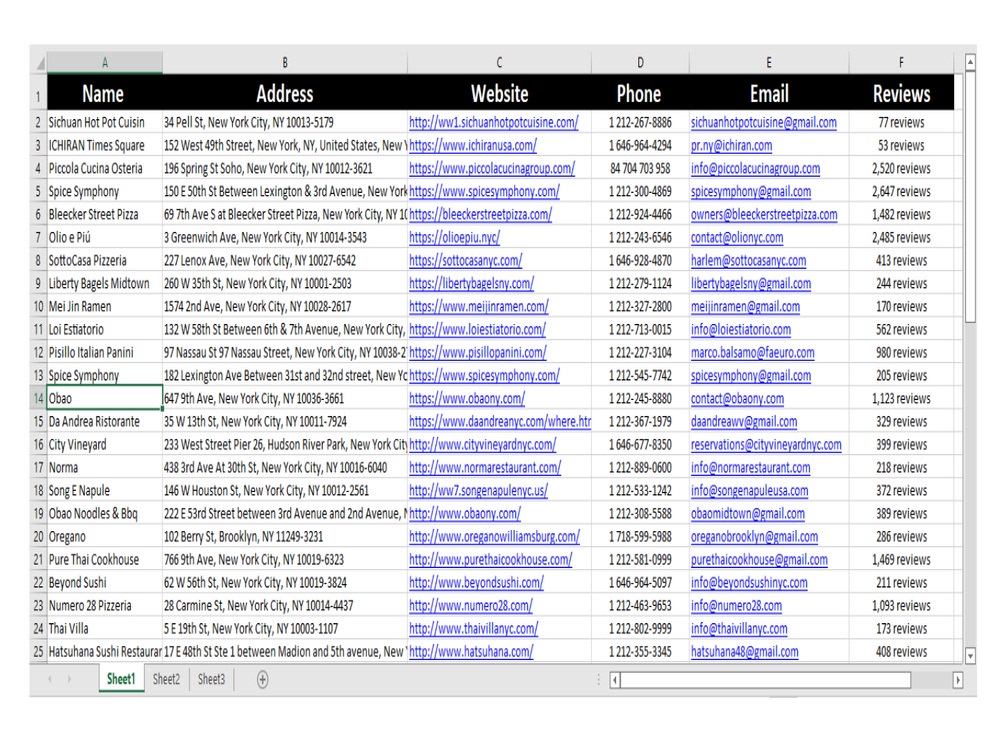Select column D header
Viewport: 1000px width, 750px height.
(x=640, y=62)
